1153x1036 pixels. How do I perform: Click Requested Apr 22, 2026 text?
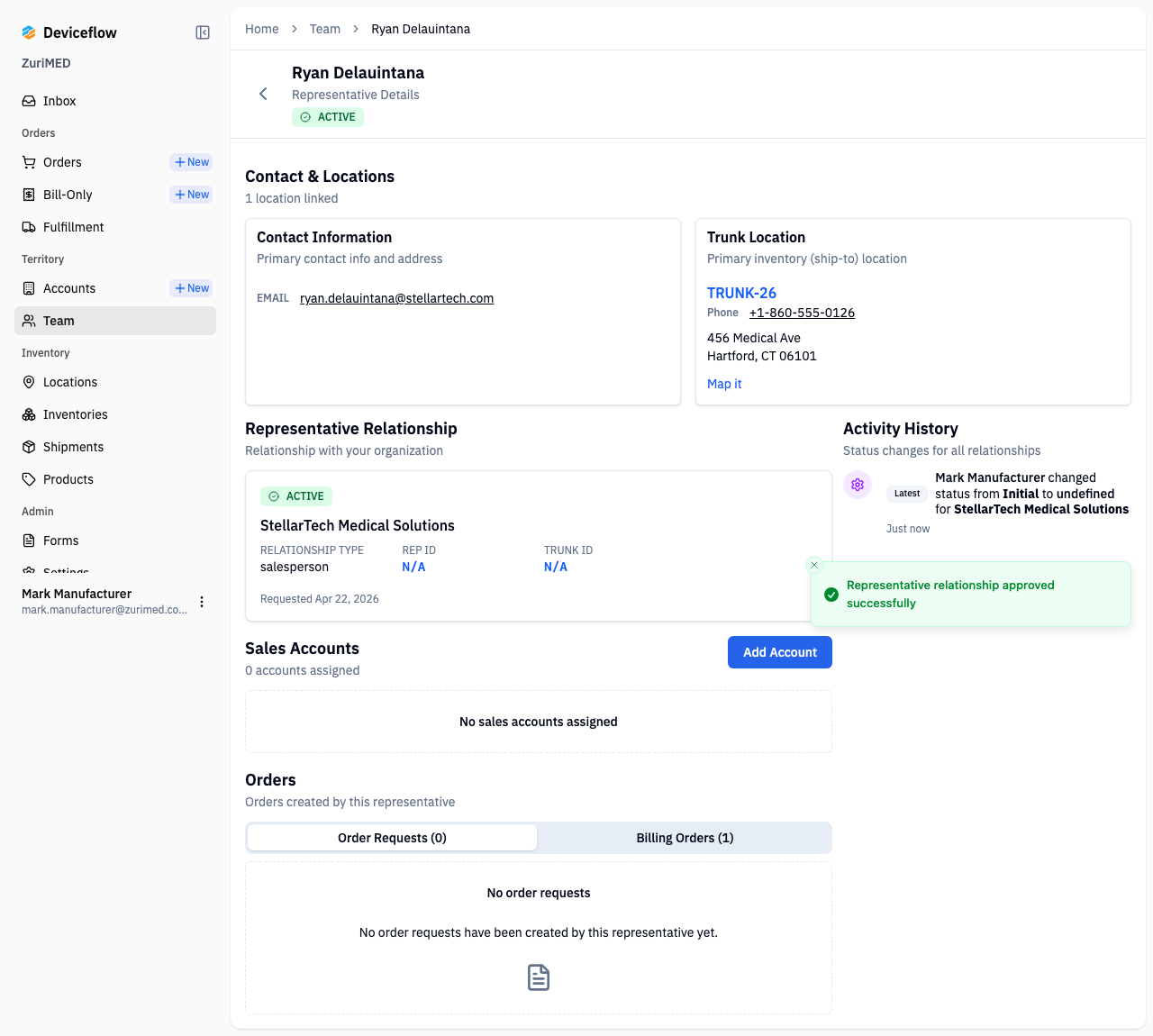tap(320, 599)
